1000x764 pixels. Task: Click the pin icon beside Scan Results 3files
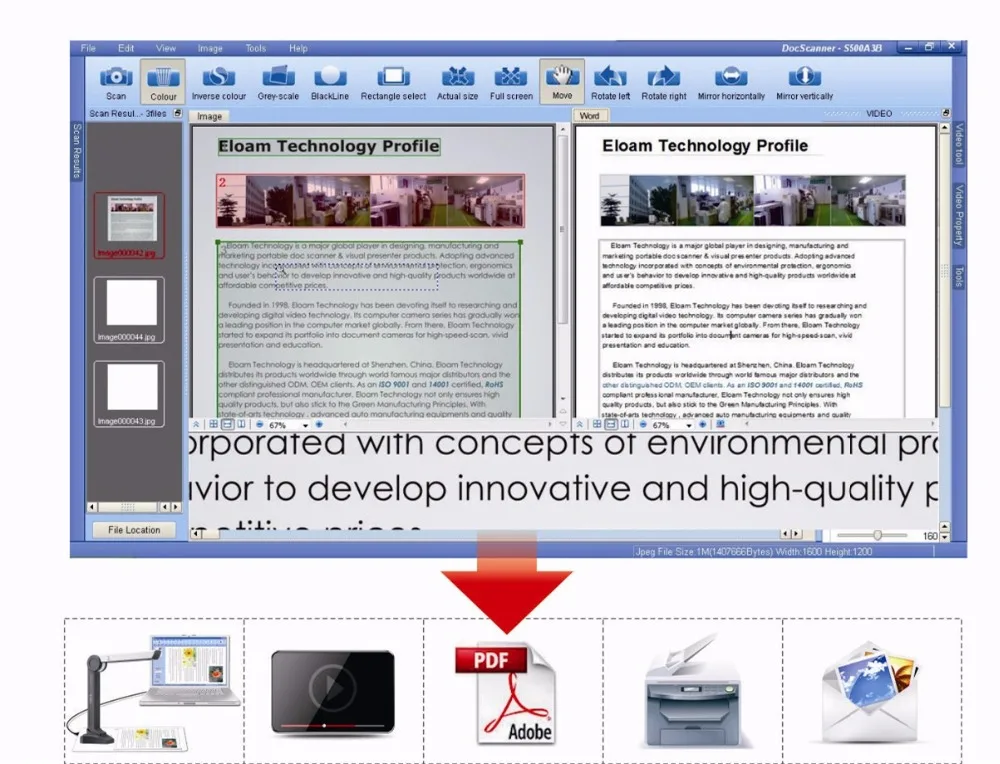177,113
